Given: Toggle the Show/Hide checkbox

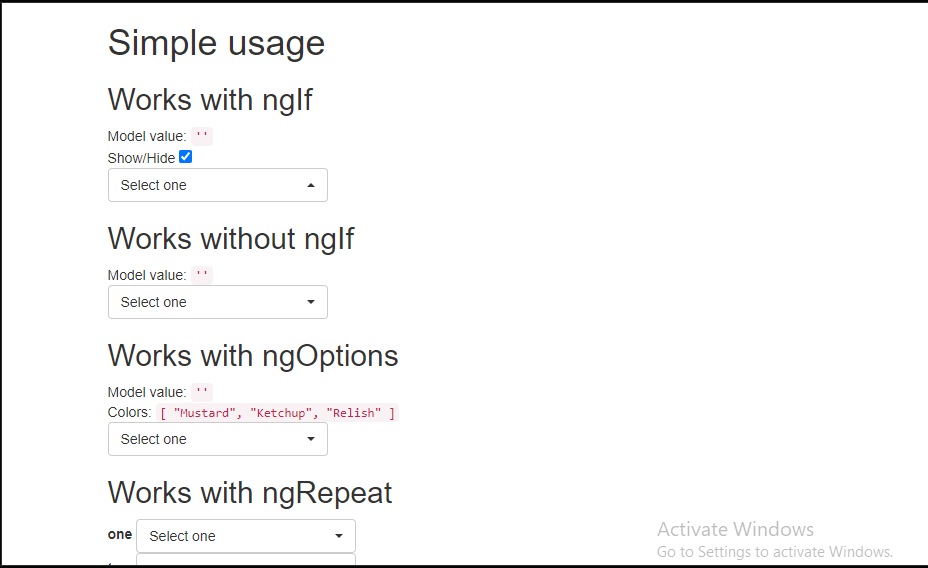Looking at the screenshot, I should point(185,157).
